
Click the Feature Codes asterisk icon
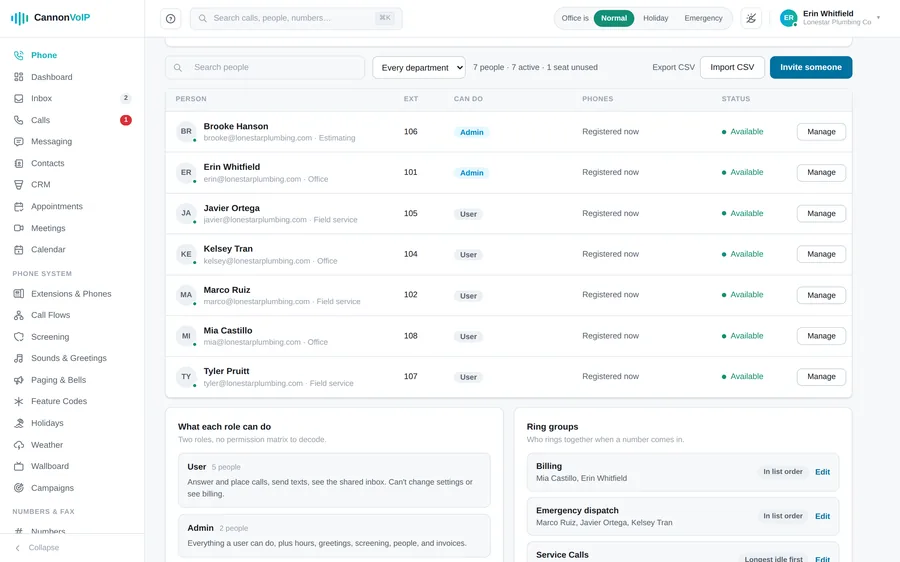19,401
